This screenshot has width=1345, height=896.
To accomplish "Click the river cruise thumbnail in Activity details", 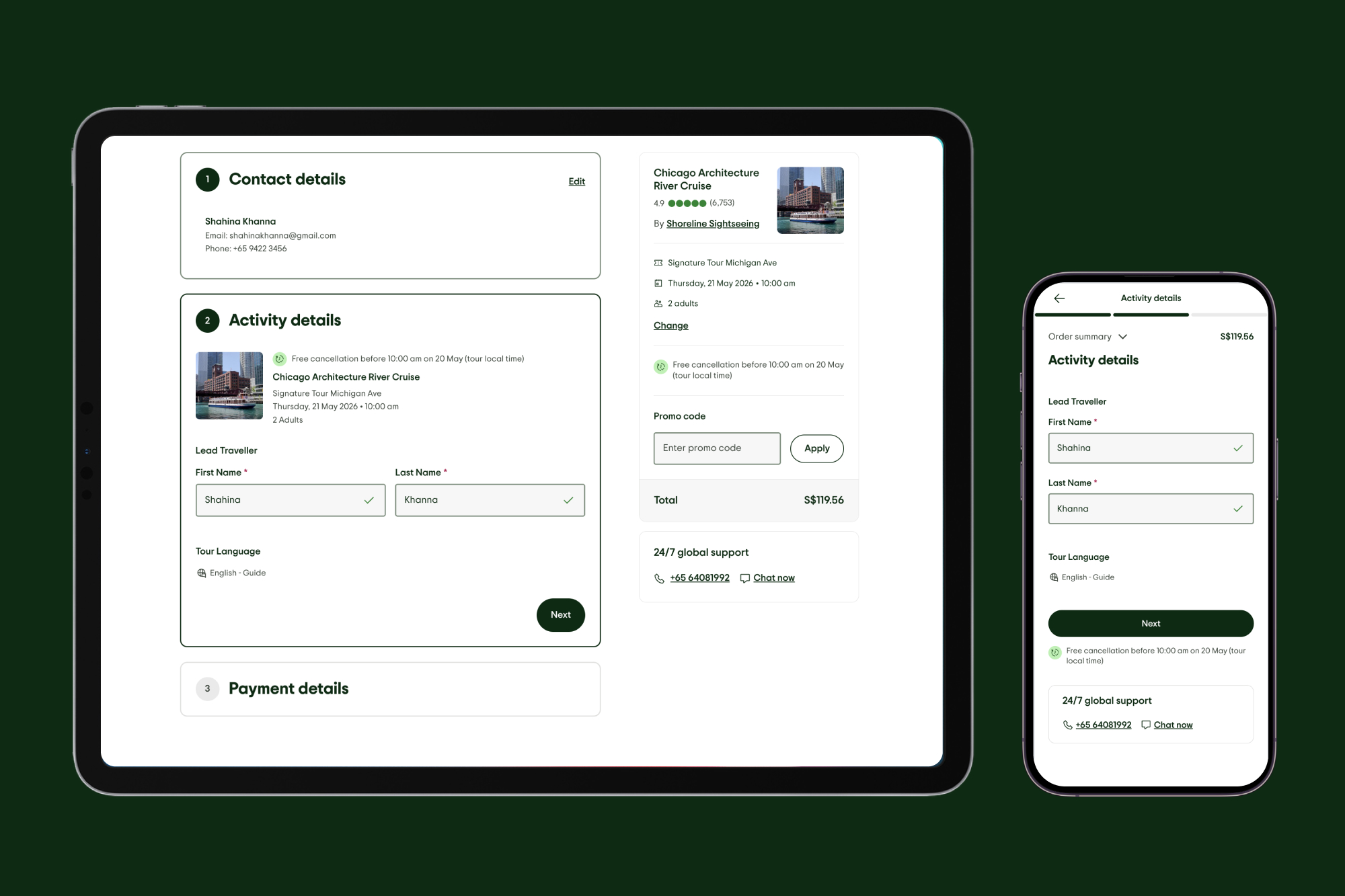I will [229, 386].
